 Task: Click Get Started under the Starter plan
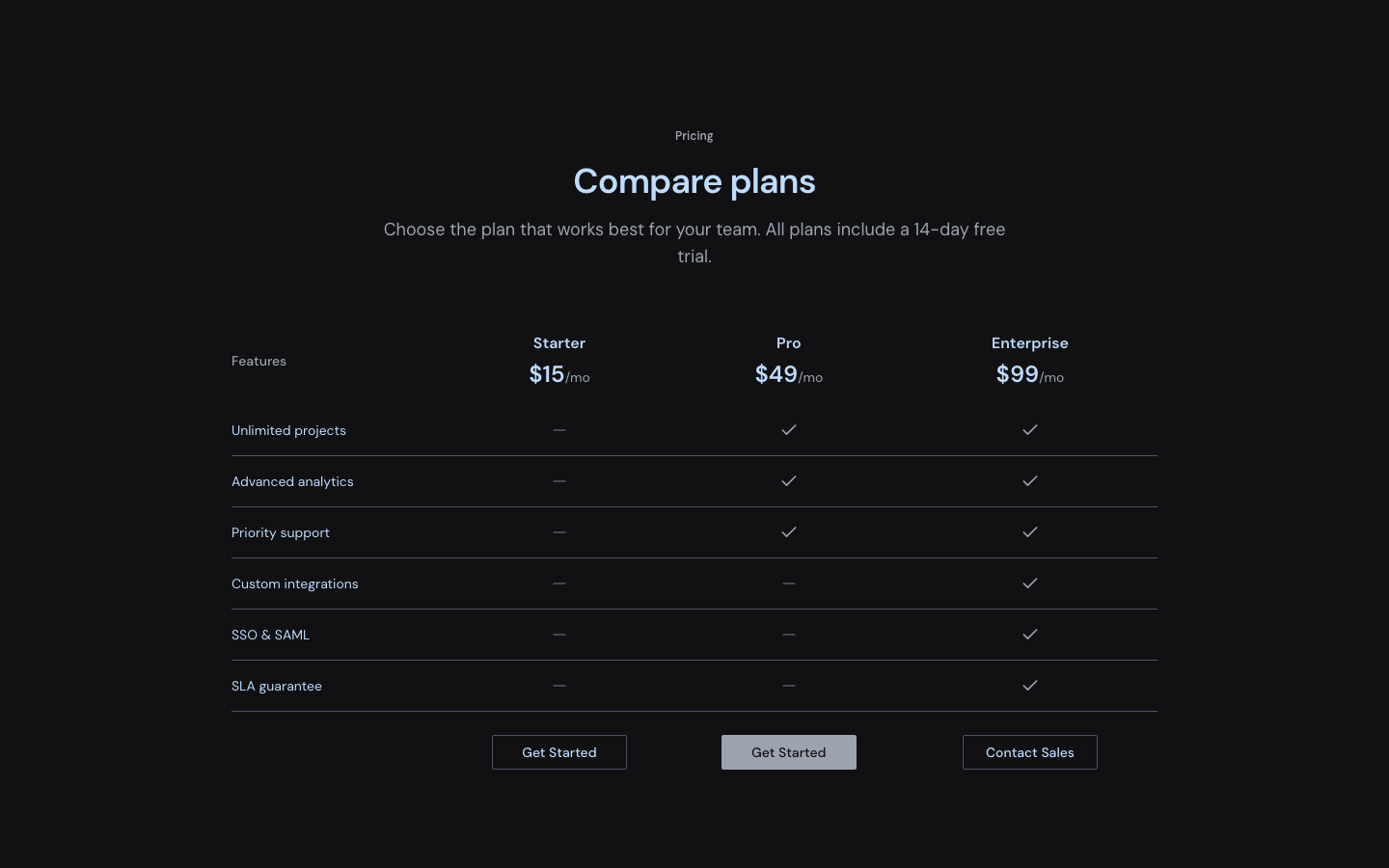coord(559,752)
